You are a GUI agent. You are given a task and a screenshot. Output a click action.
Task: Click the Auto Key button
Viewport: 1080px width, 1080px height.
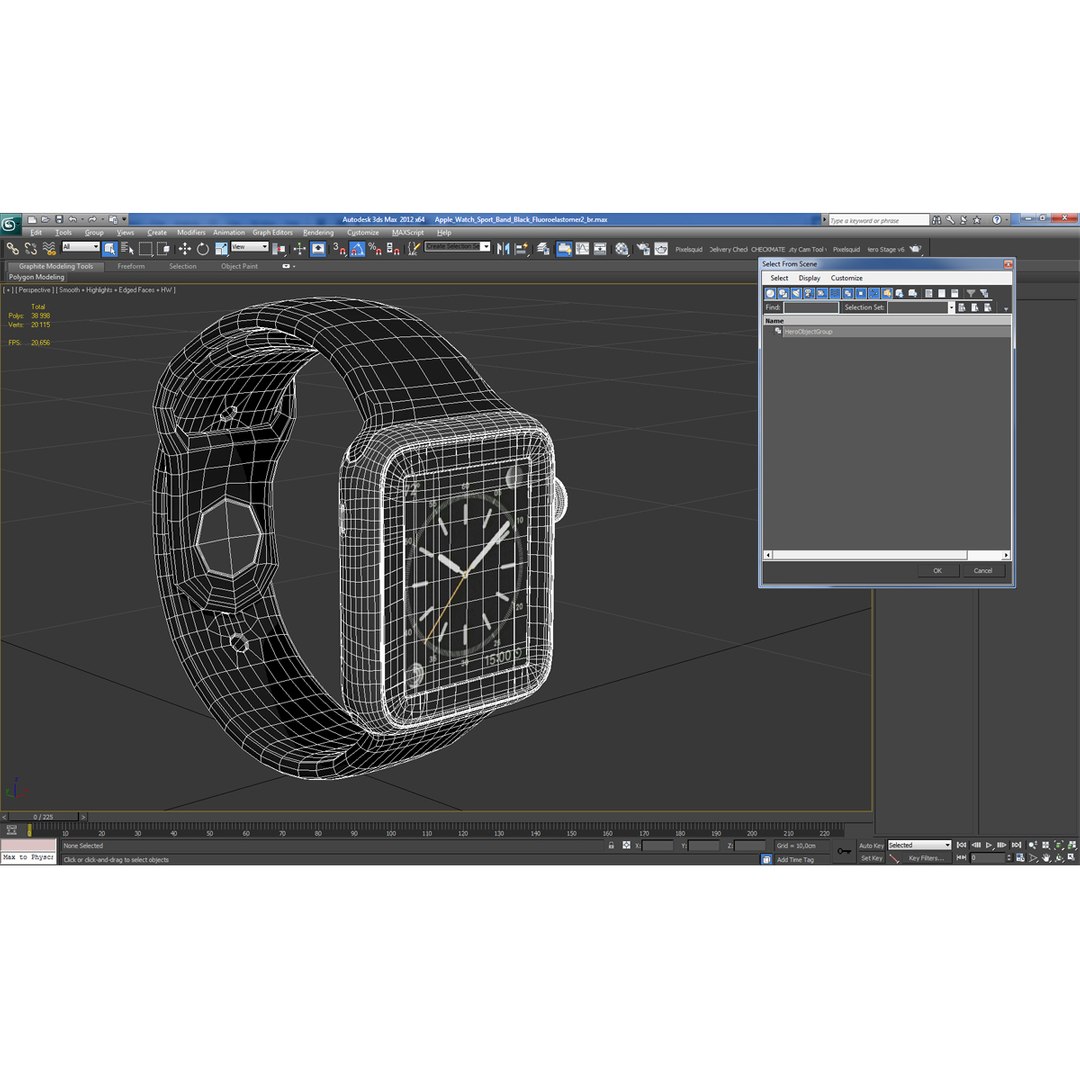click(871, 846)
